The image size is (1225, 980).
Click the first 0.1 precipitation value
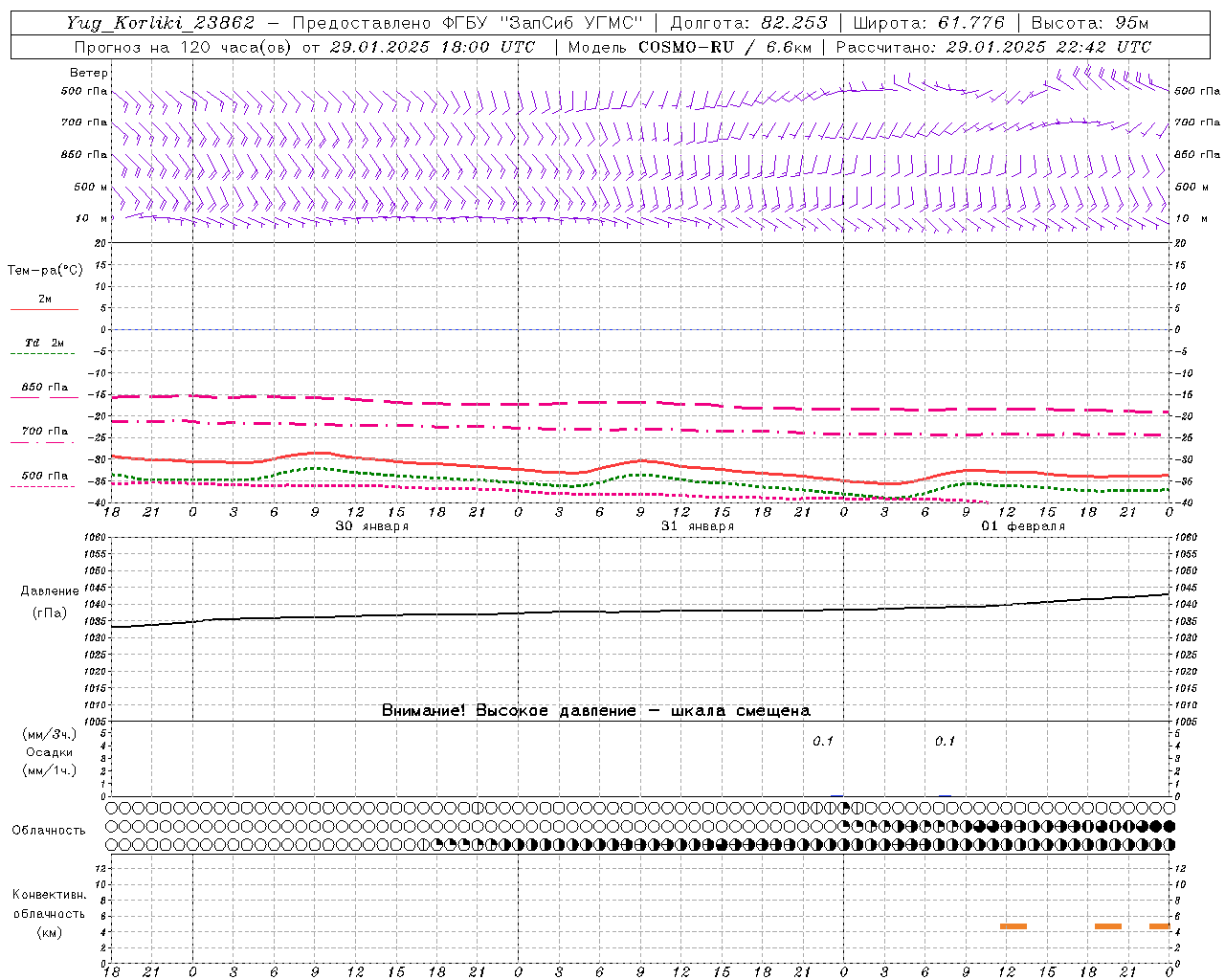823,742
